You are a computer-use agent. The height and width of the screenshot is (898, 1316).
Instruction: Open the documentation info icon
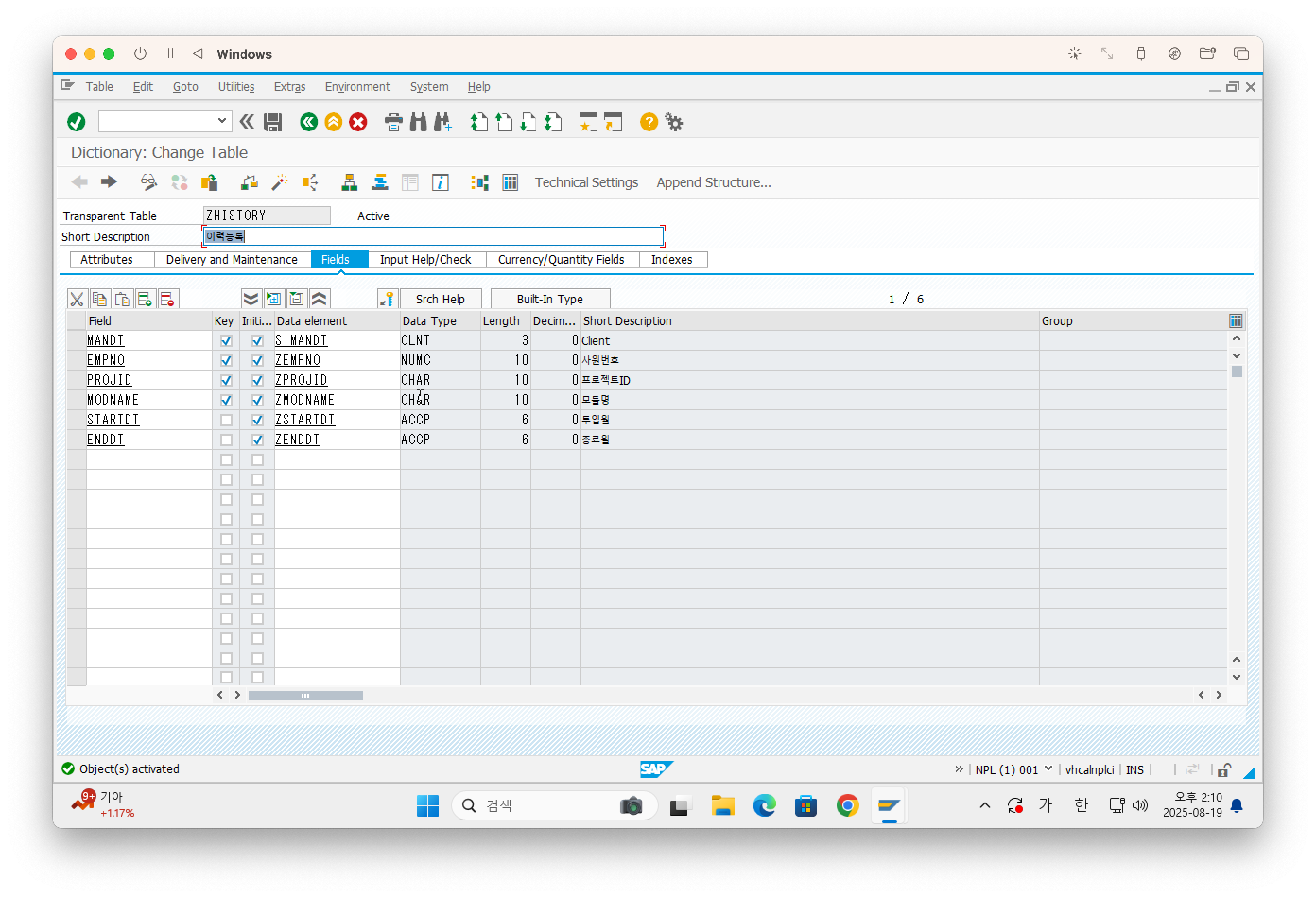click(441, 182)
